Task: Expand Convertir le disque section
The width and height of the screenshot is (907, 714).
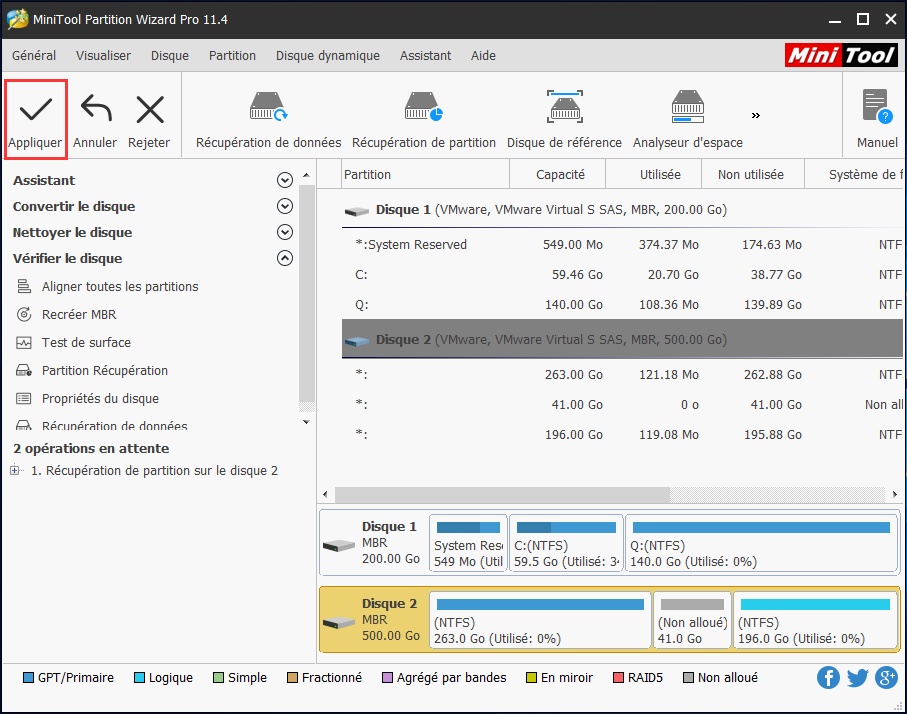Action: [285, 207]
